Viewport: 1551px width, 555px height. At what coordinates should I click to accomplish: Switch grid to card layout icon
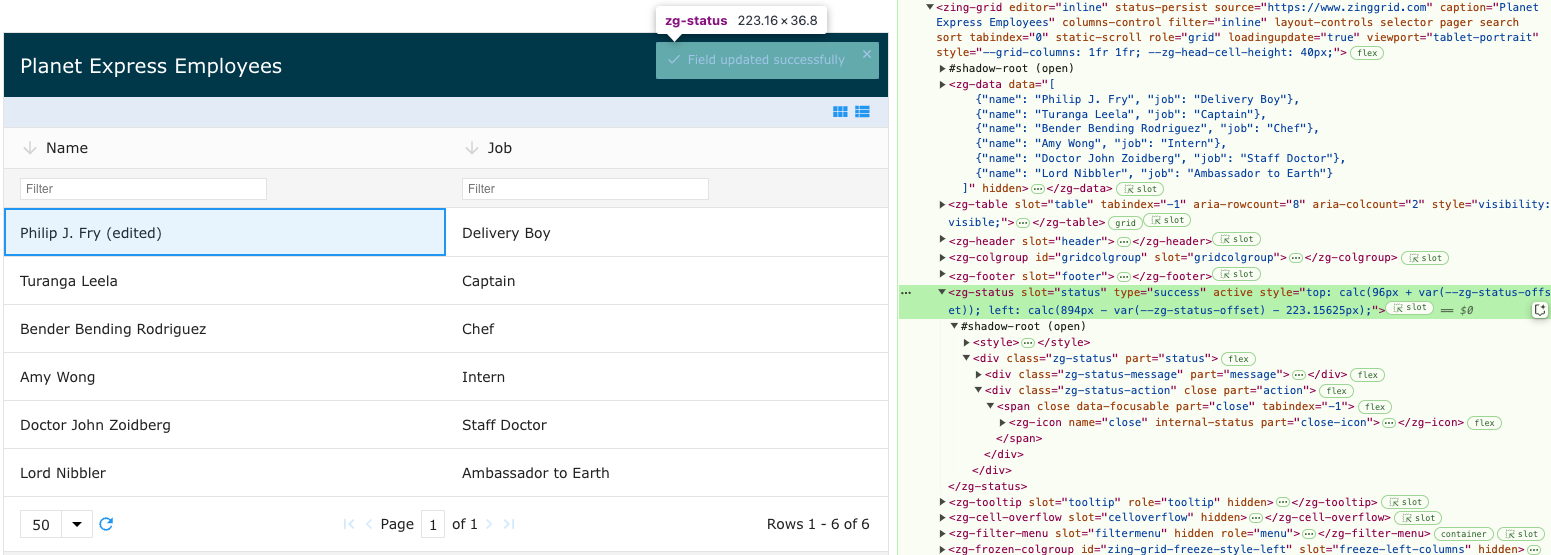click(x=841, y=112)
